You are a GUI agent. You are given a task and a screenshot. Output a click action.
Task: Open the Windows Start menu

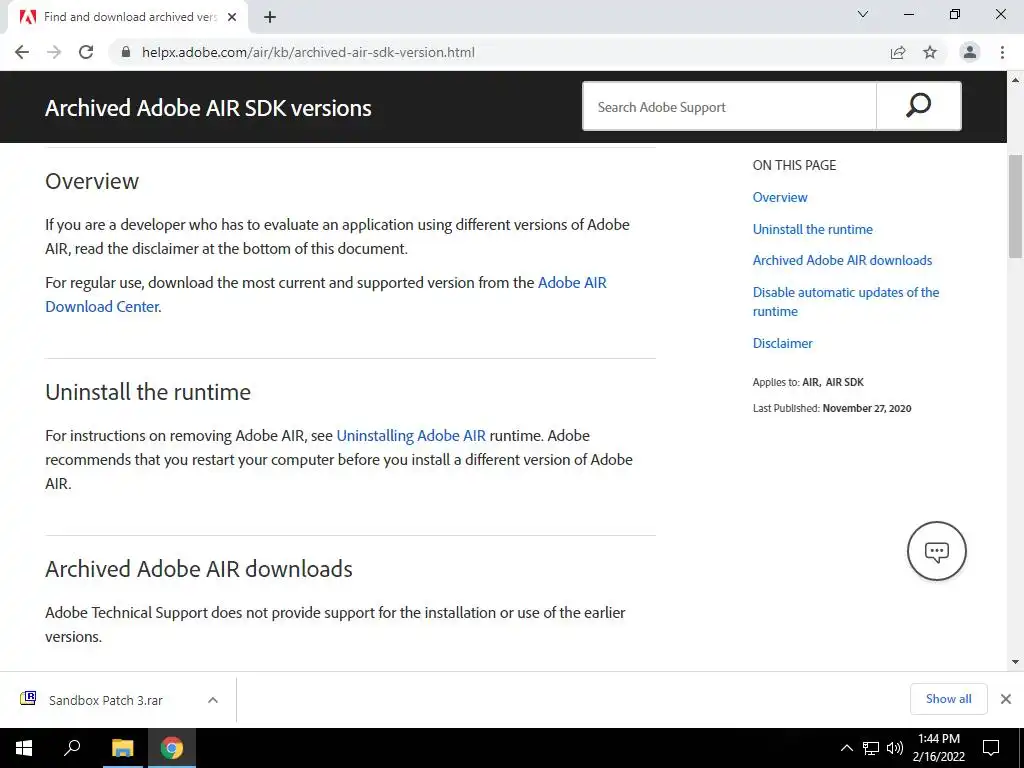pyautogui.click(x=24, y=748)
